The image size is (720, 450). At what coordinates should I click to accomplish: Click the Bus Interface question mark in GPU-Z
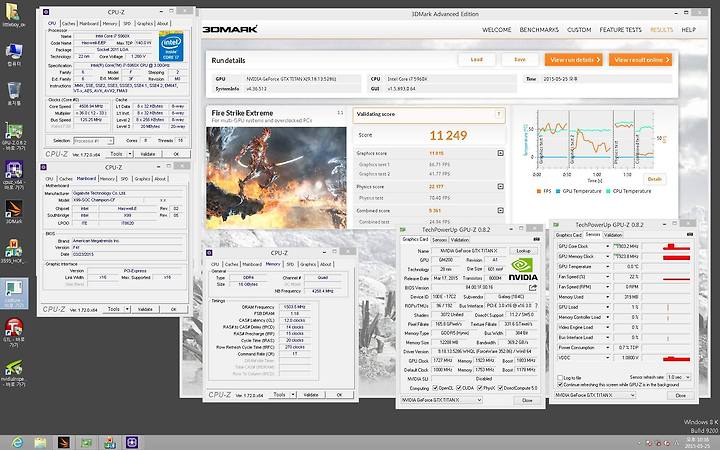(x=536, y=306)
